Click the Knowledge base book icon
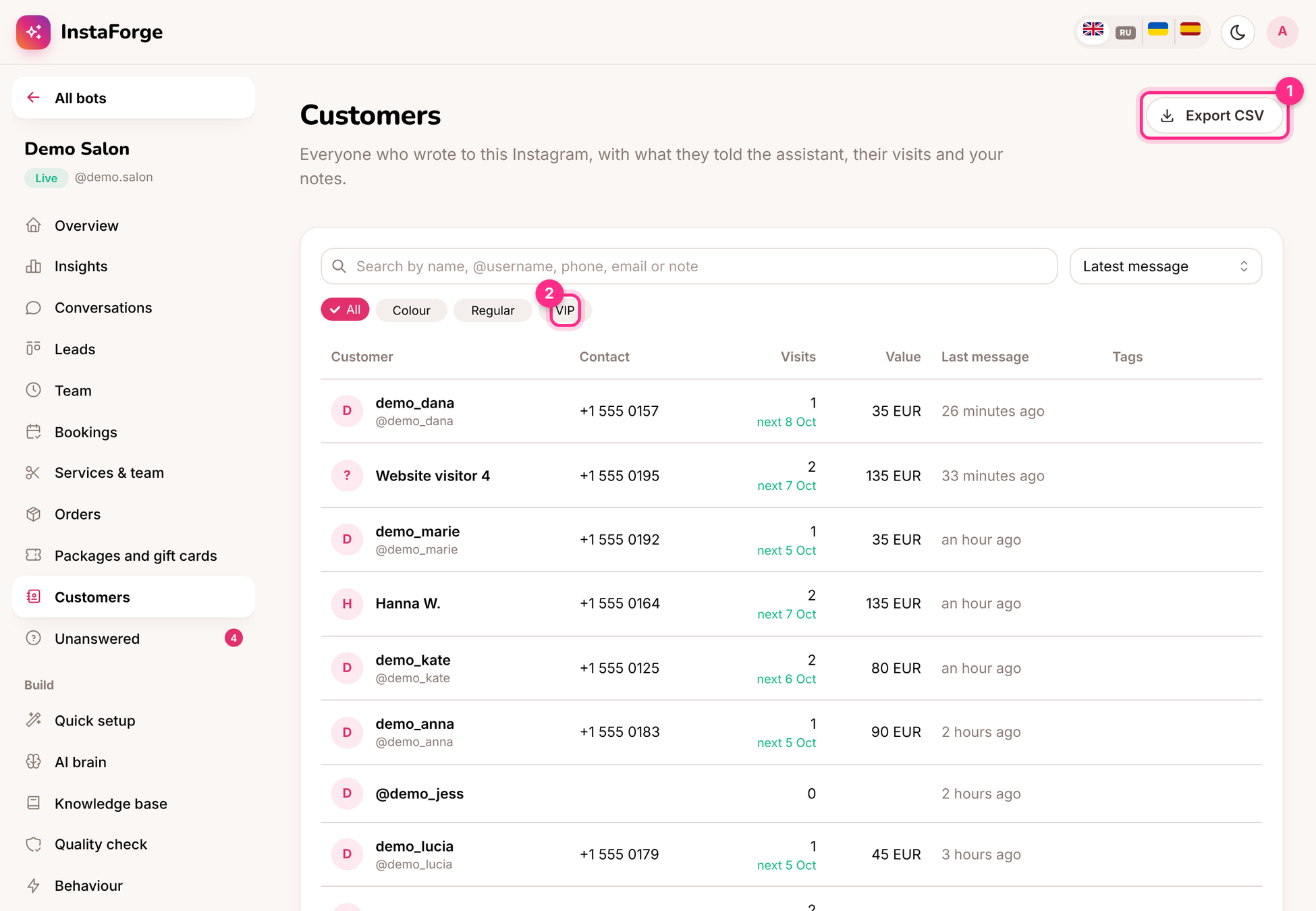This screenshot has width=1316, height=911. click(33, 803)
